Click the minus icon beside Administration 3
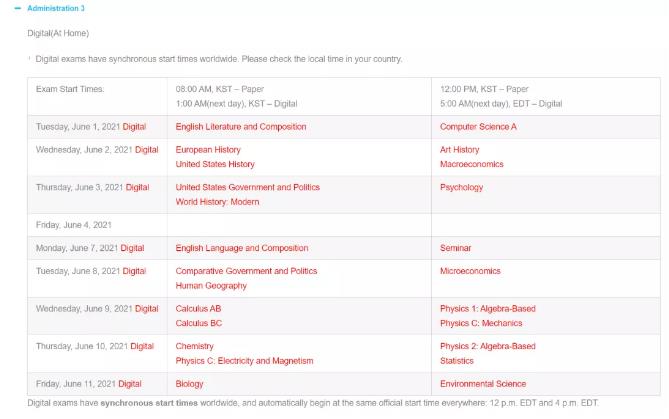The height and width of the screenshot is (419, 669). (17, 8)
